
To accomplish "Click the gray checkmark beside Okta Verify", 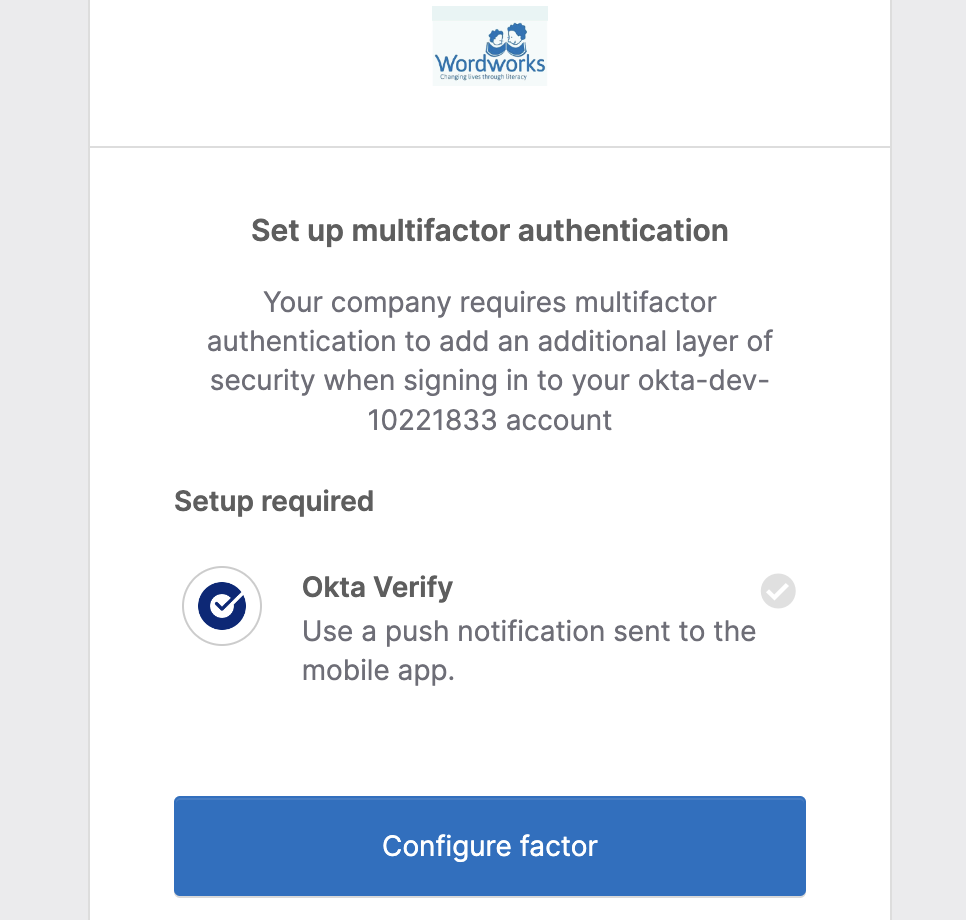I will 778,591.
